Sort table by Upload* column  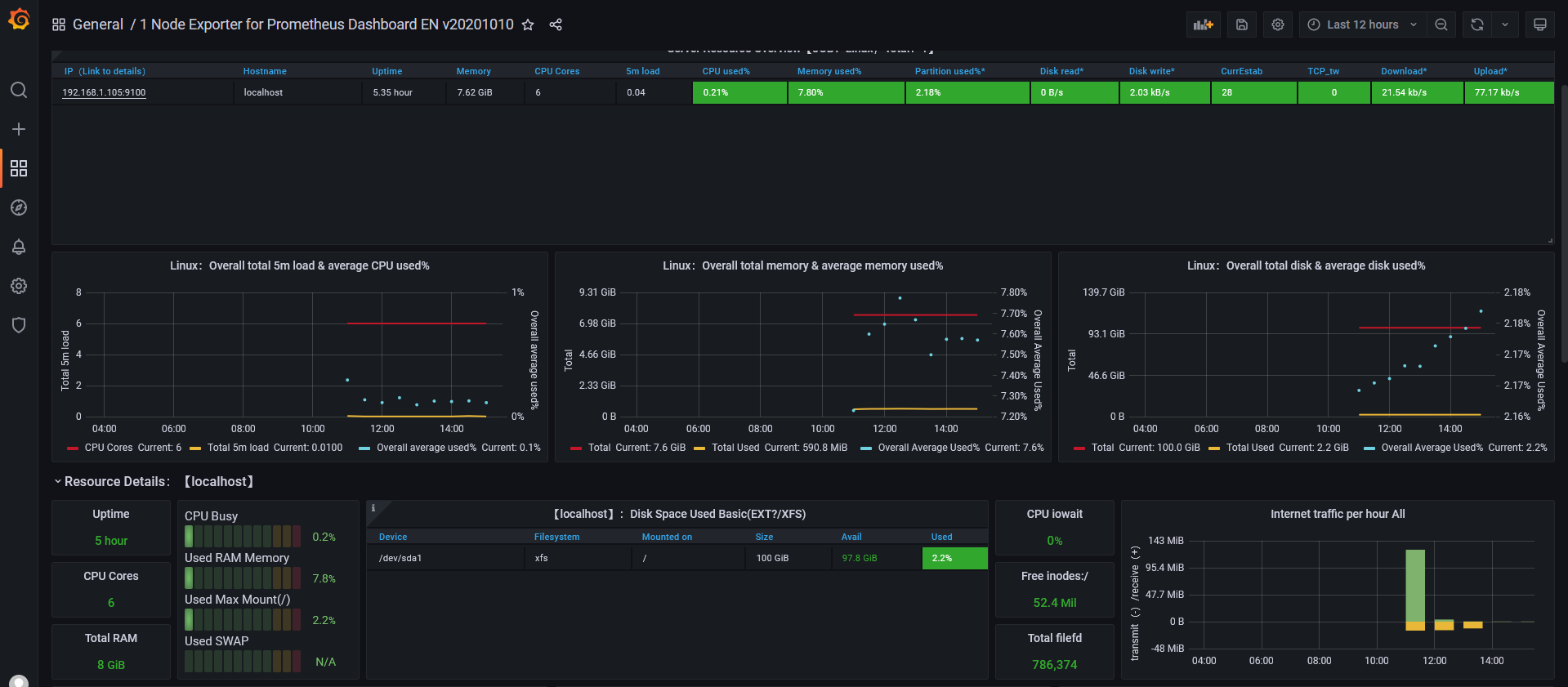pos(1490,71)
